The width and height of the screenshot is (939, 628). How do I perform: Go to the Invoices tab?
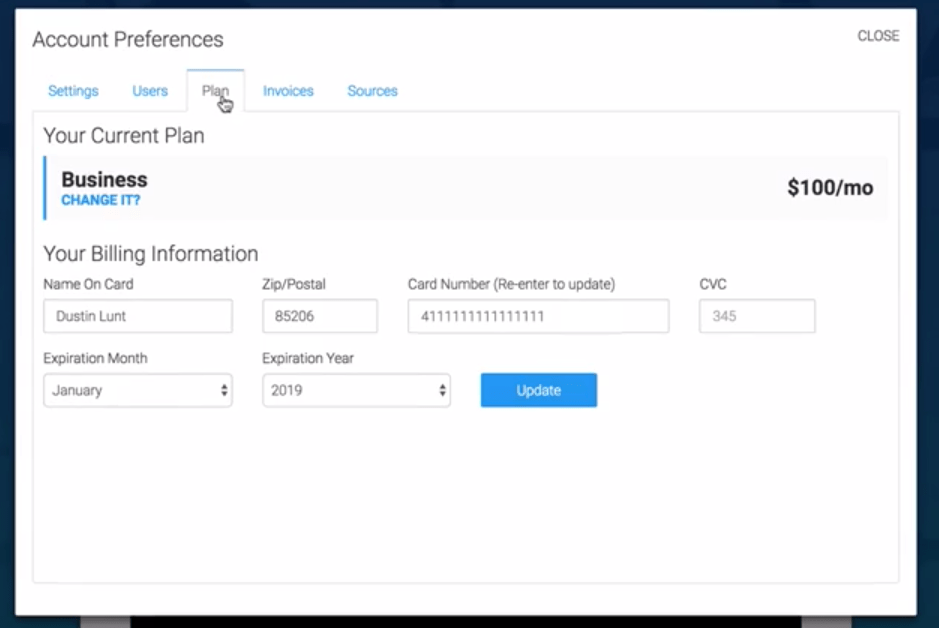point(288,91)
